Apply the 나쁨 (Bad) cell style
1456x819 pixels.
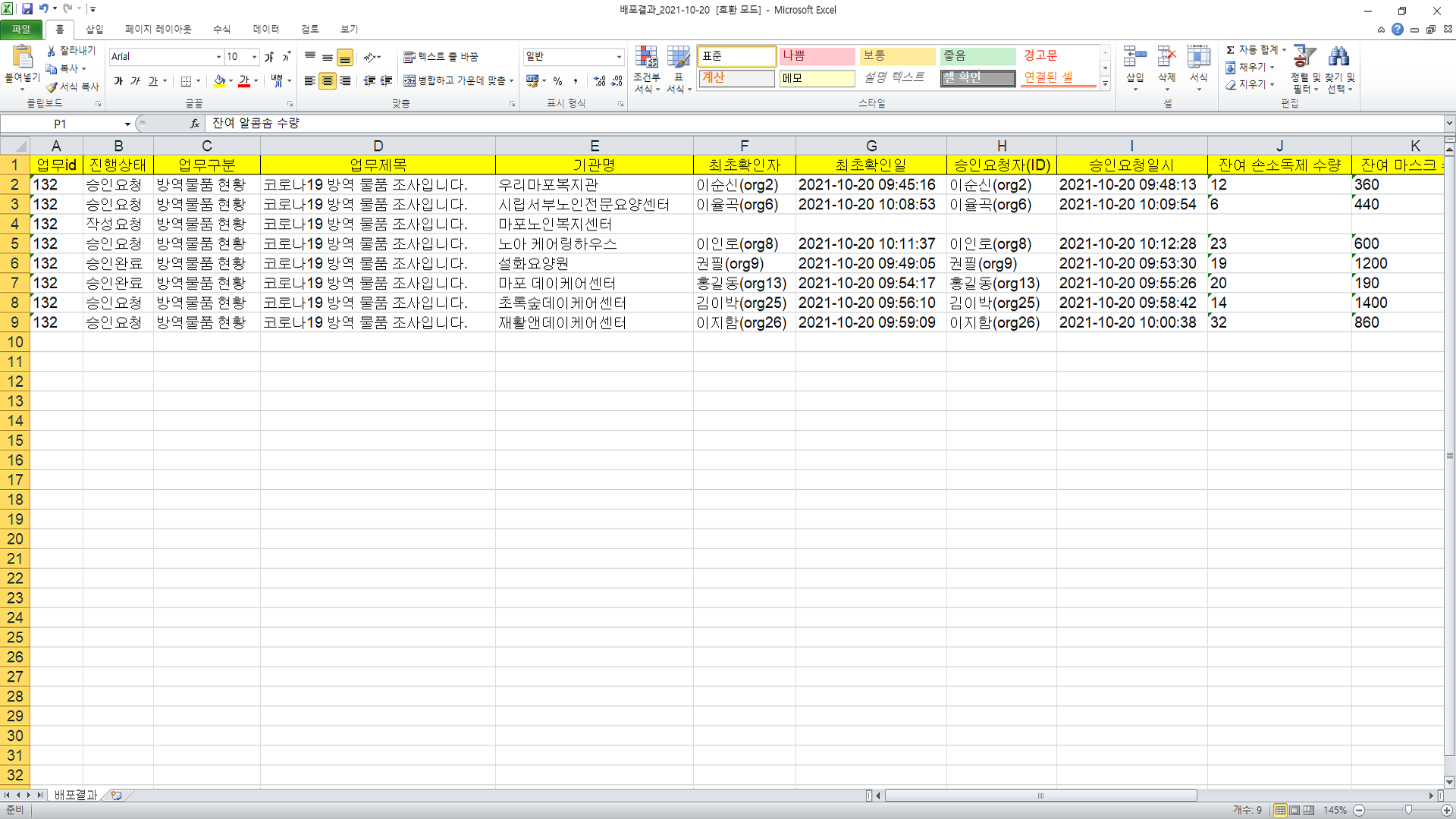817,56
